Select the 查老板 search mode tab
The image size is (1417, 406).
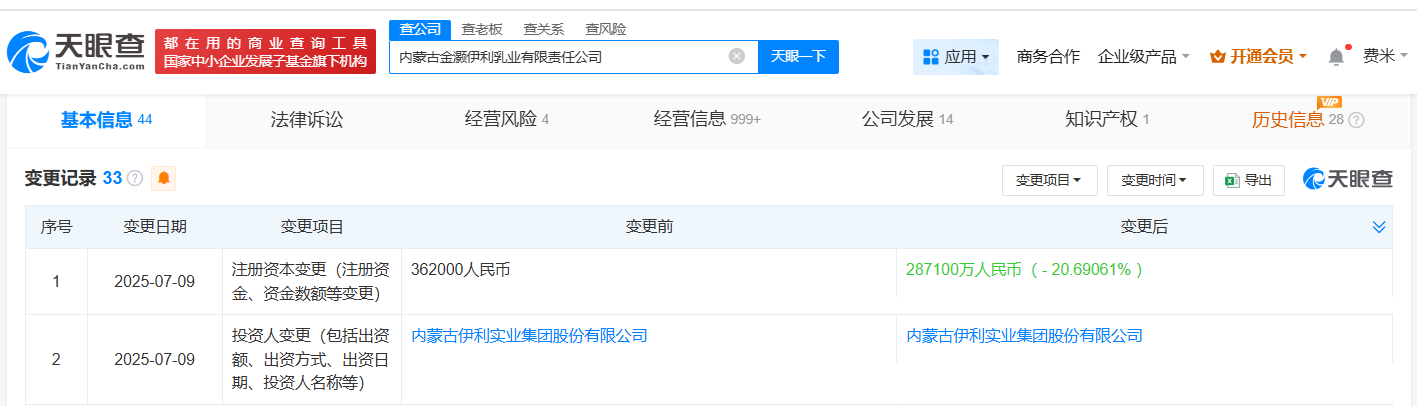pyautogui.click(x=481, y=29)
